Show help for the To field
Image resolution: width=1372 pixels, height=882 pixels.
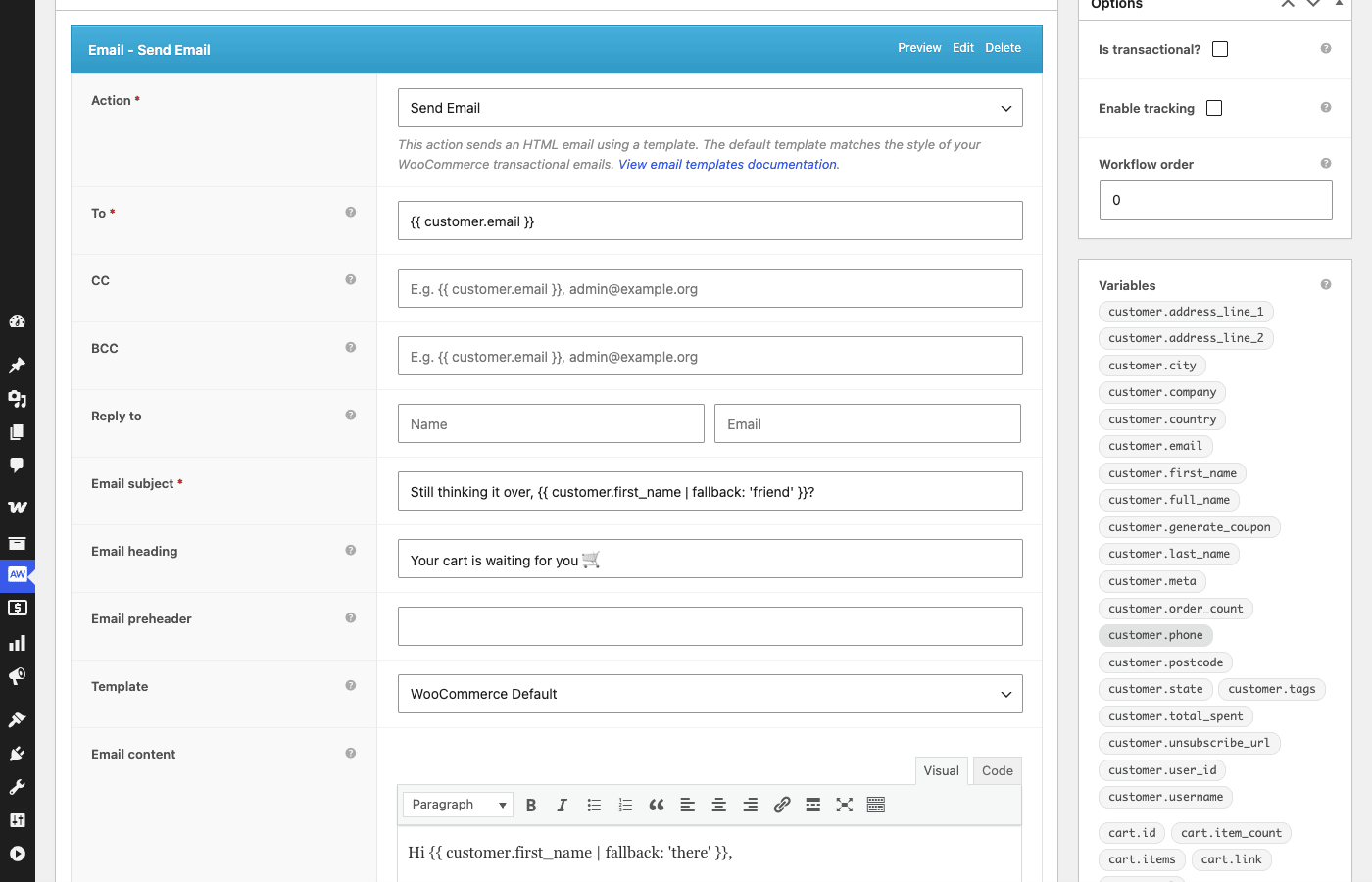tap(351, 213)
